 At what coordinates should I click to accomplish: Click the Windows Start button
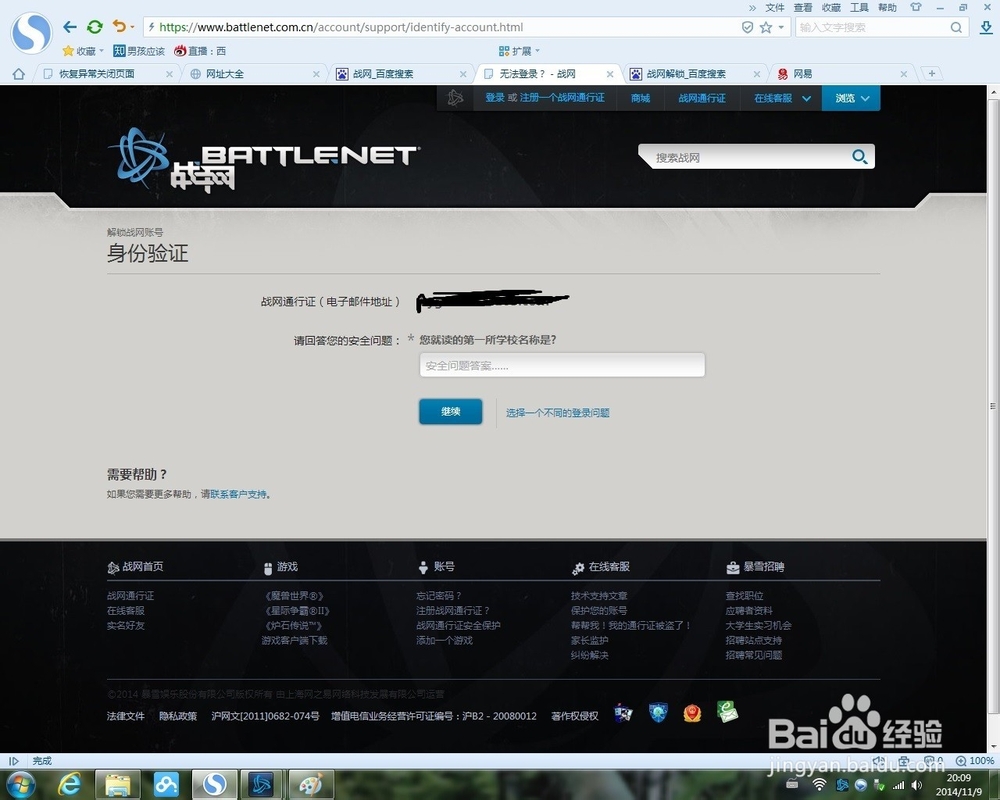(20, 785)
